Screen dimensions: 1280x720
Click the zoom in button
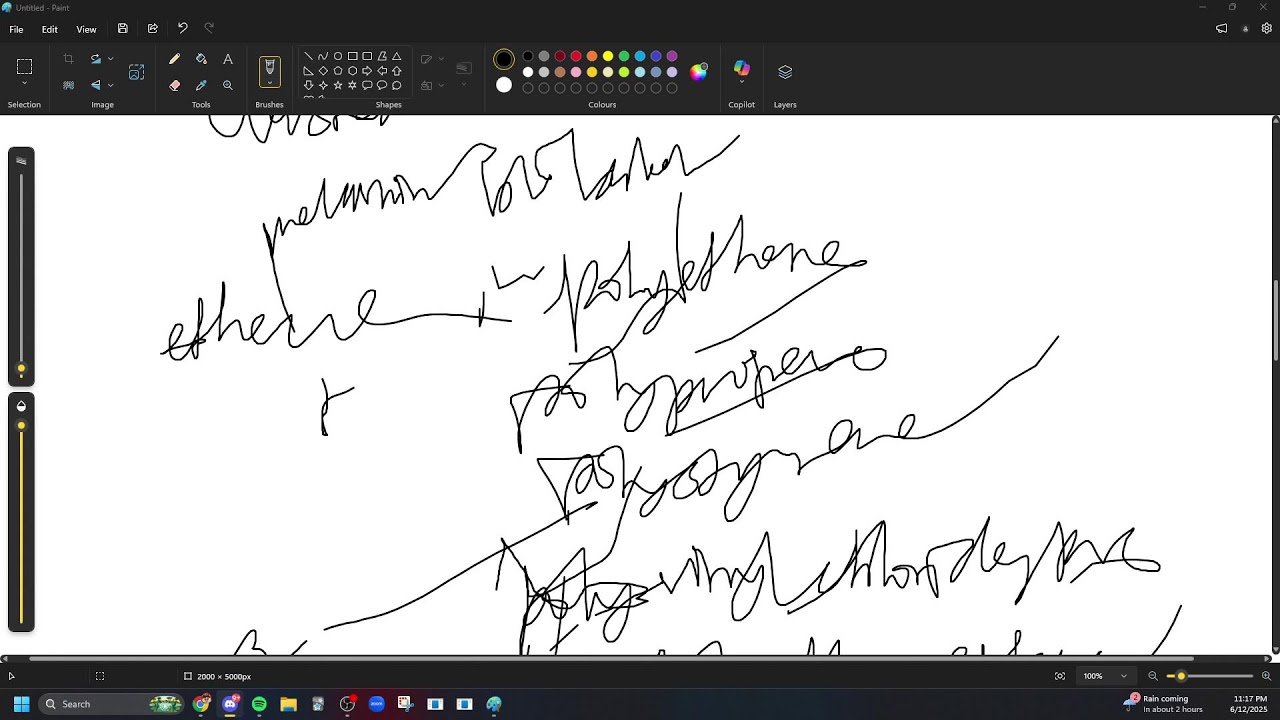coord(1266,676)
